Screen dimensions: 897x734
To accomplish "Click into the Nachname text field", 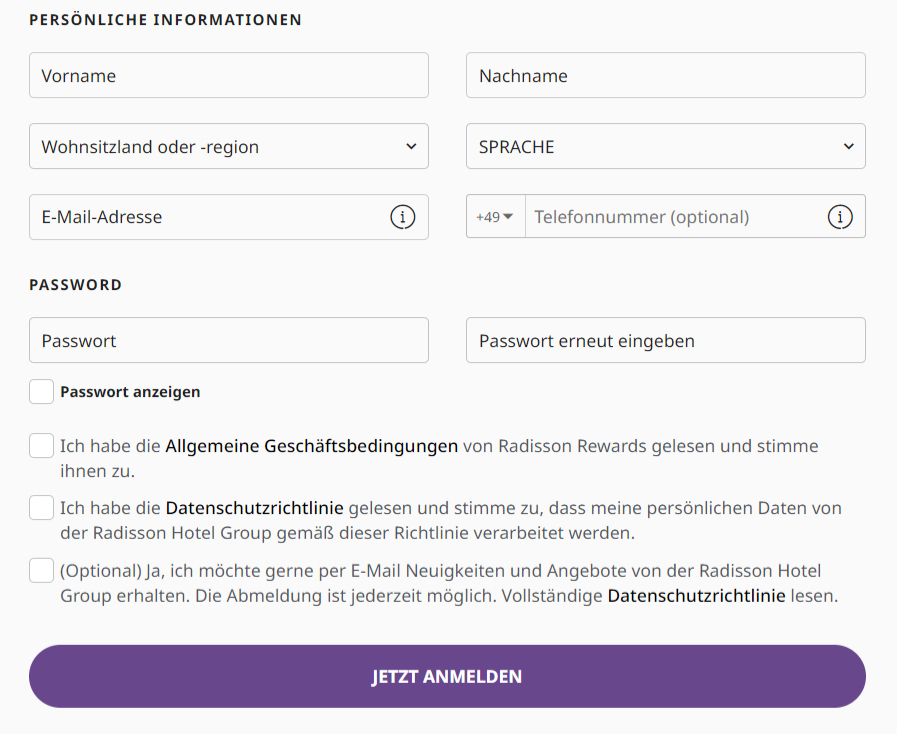I will (665, 76).
